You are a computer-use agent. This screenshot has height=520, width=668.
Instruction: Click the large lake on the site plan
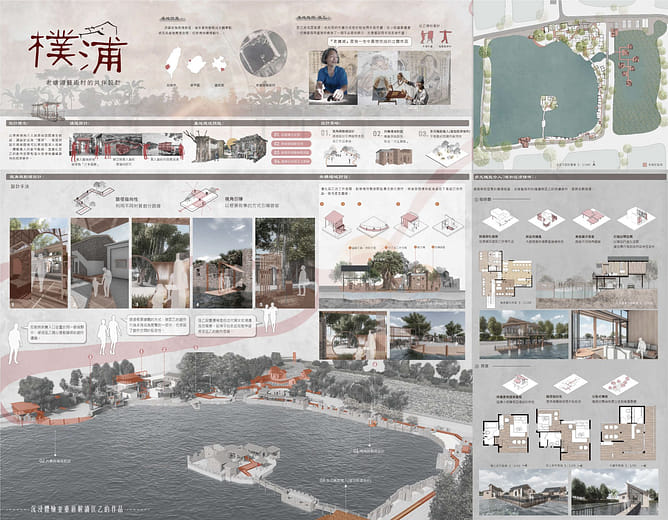pyautogui.click(x=541, y=89)
